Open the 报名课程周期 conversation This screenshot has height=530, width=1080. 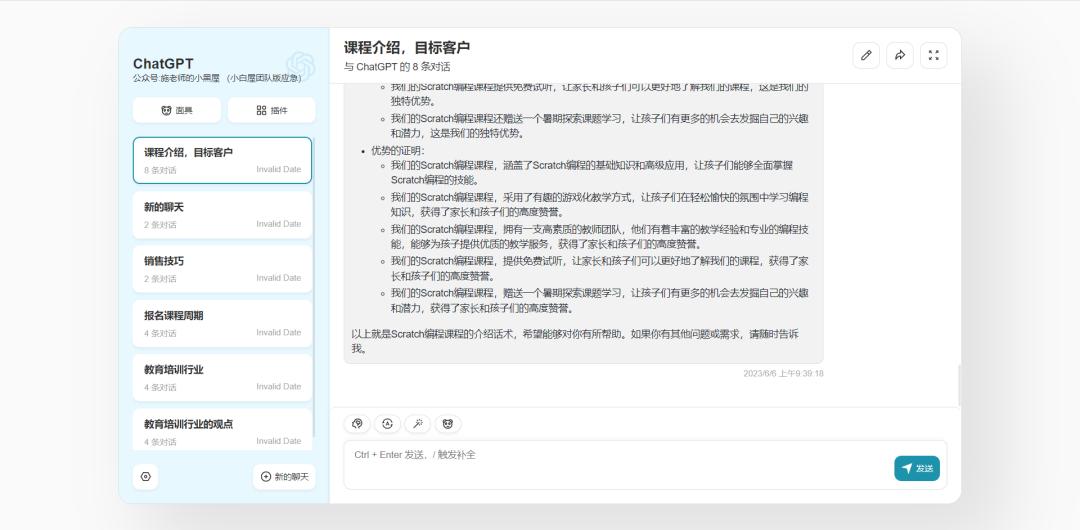222,324
